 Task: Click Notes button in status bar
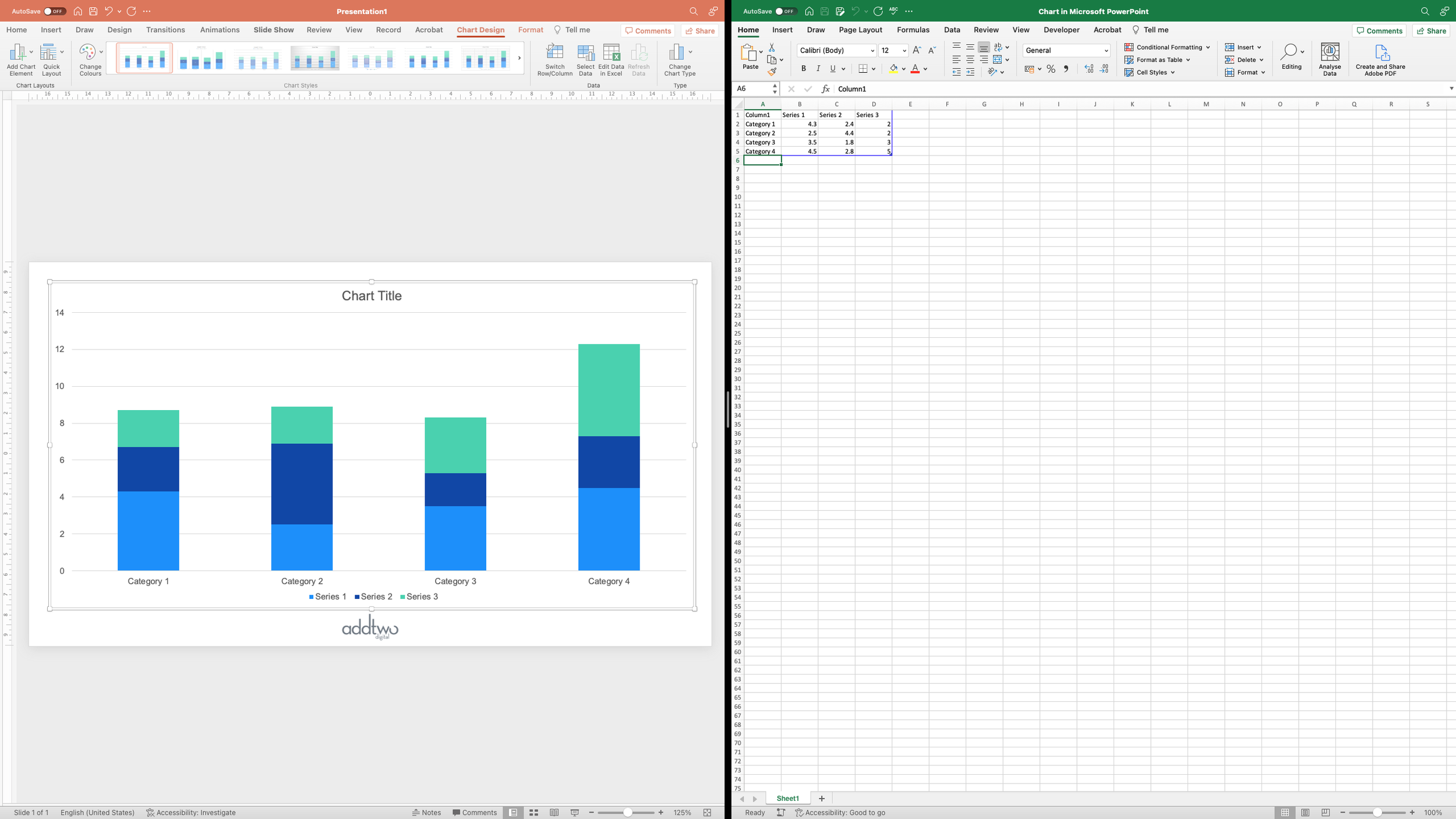pos(426,813)
